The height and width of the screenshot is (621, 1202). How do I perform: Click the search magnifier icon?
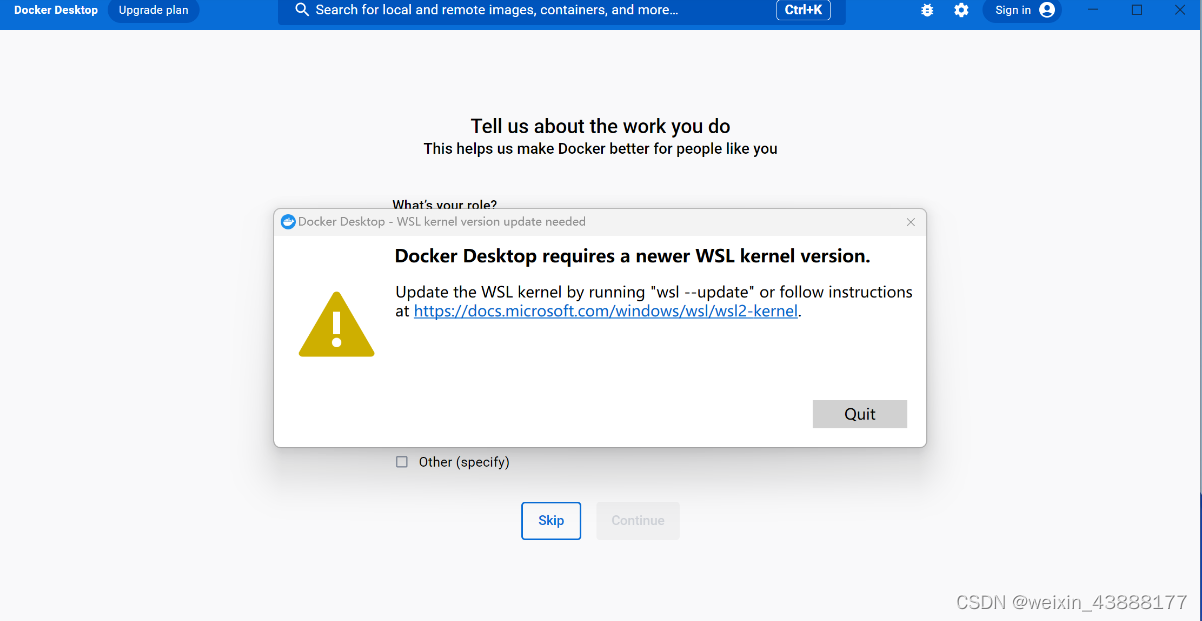point(301,10)
